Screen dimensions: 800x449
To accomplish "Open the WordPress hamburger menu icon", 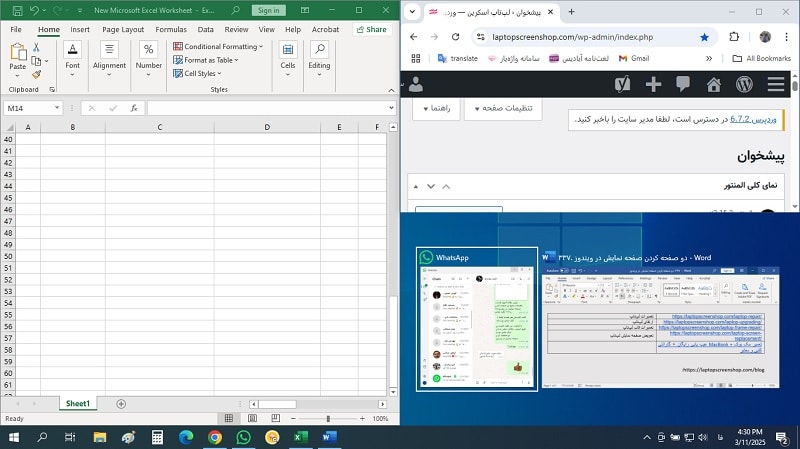I will [x=776, y=84].
